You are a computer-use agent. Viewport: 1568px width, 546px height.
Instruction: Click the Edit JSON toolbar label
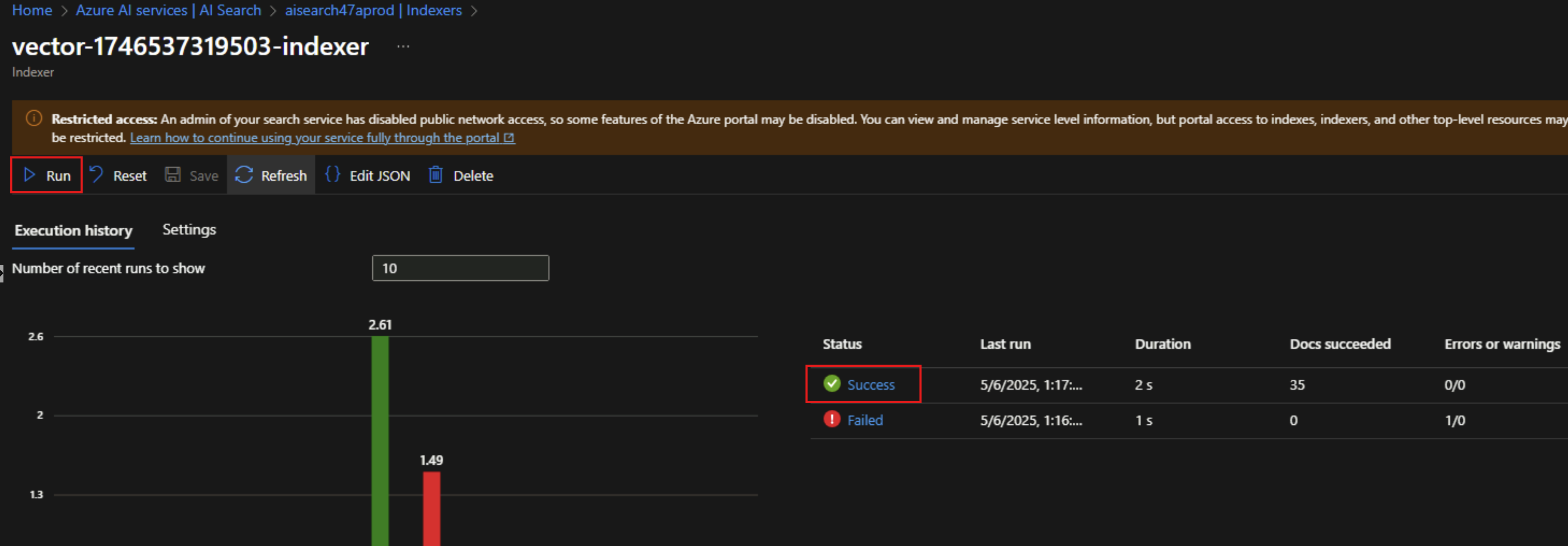pos(380,176)
